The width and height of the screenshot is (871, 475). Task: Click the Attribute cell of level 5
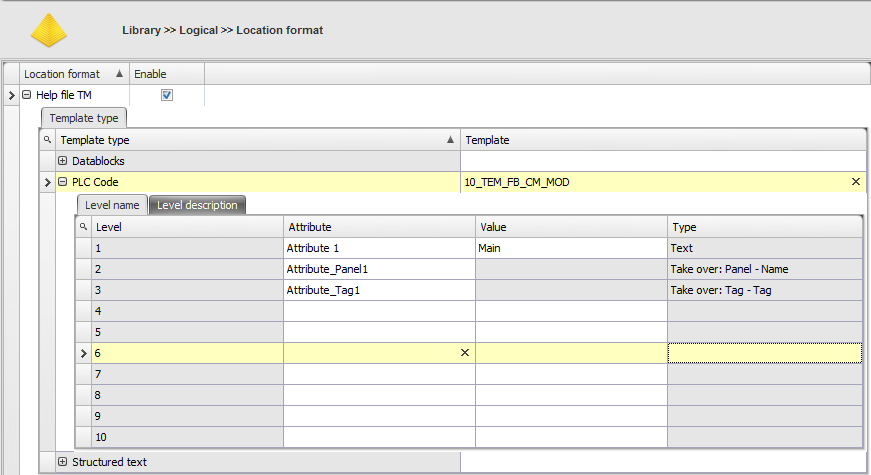pyautogui.click(x=379, y=332)
